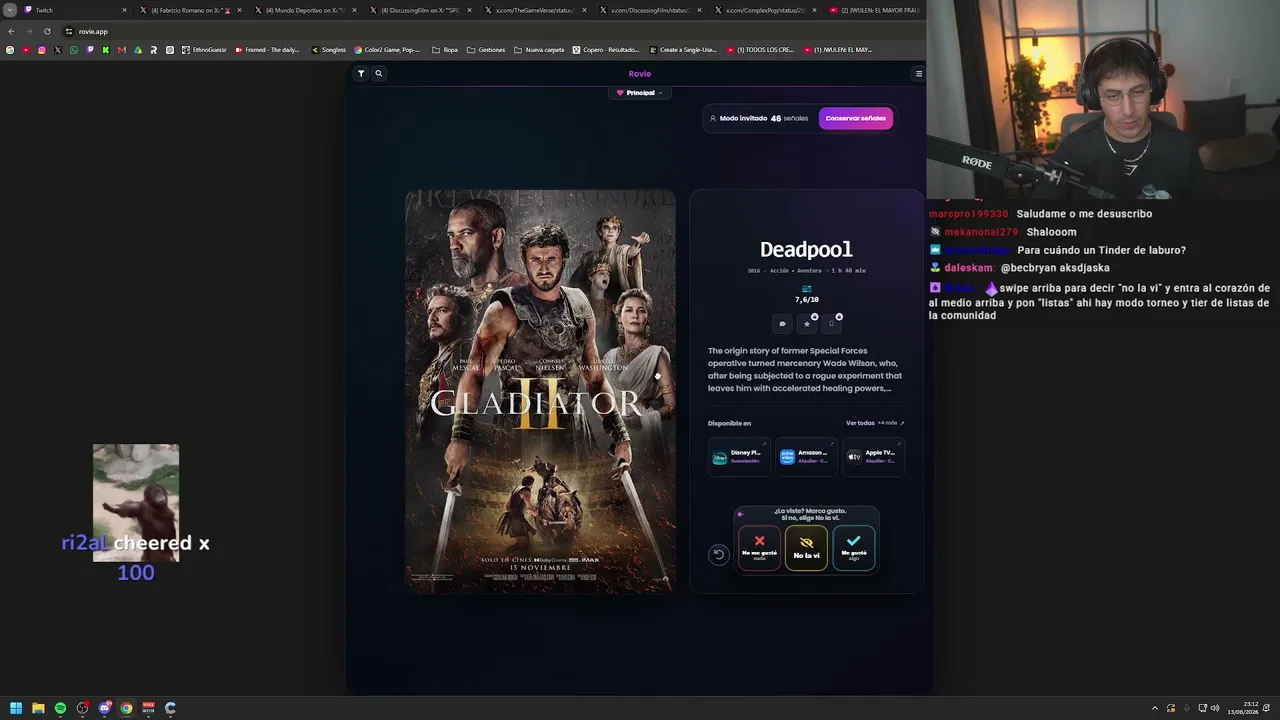This screenshot has width=1280, height=720.
Task: Open the Color2 Game bookmark
Action: tap(388, 50)
